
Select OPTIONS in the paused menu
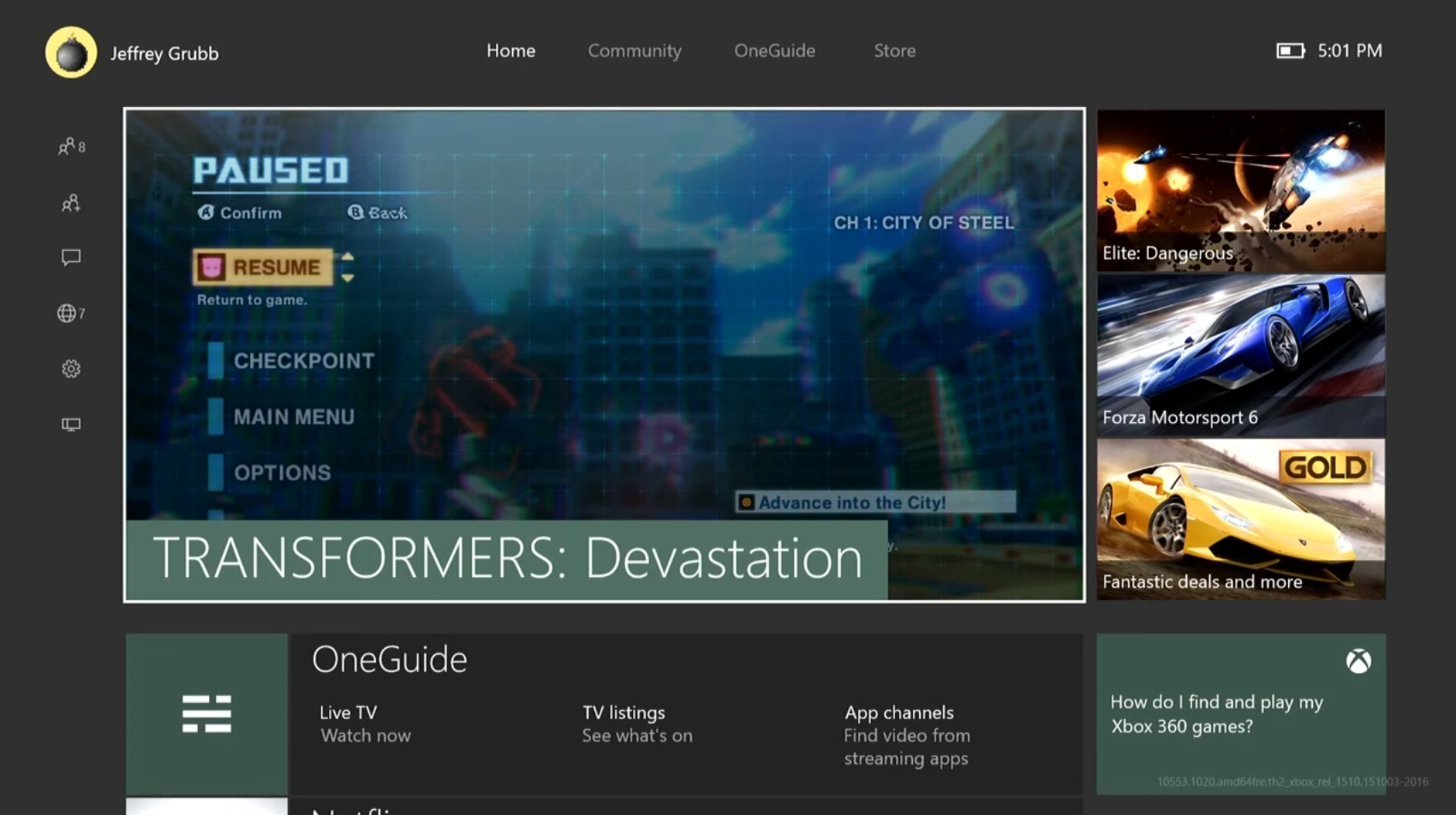point(269,473)
